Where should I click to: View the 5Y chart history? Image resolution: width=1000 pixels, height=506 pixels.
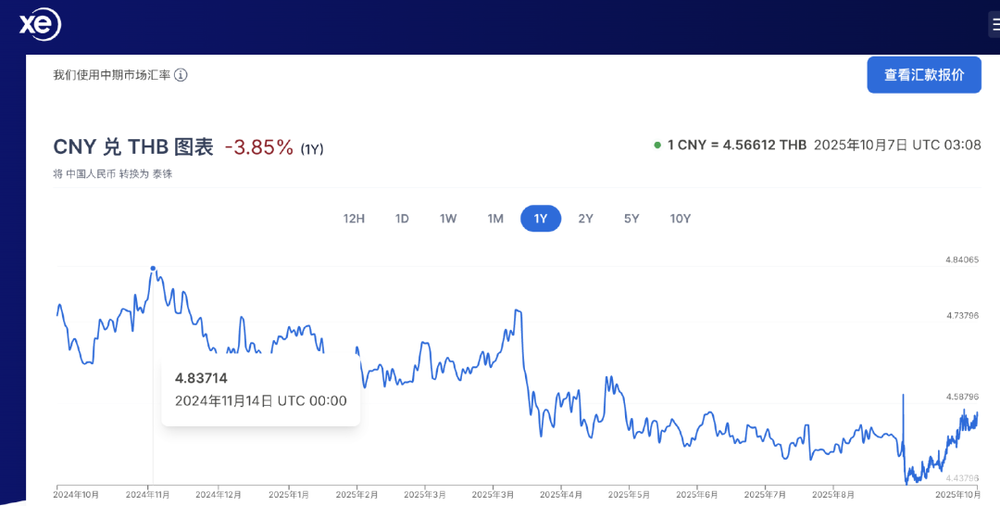tap(631, 218)
